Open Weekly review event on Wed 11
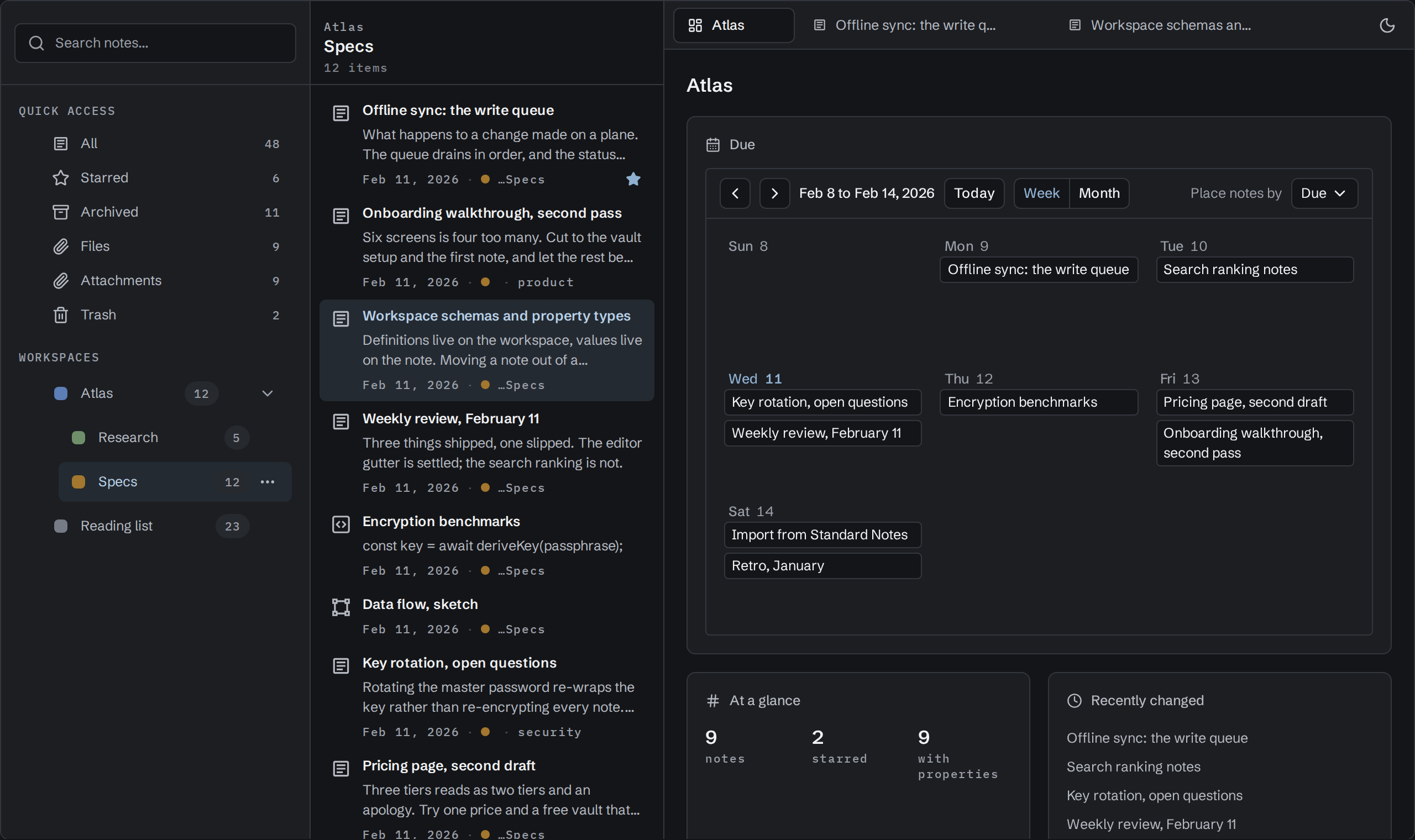The image size is (1415, 840). 822,433
